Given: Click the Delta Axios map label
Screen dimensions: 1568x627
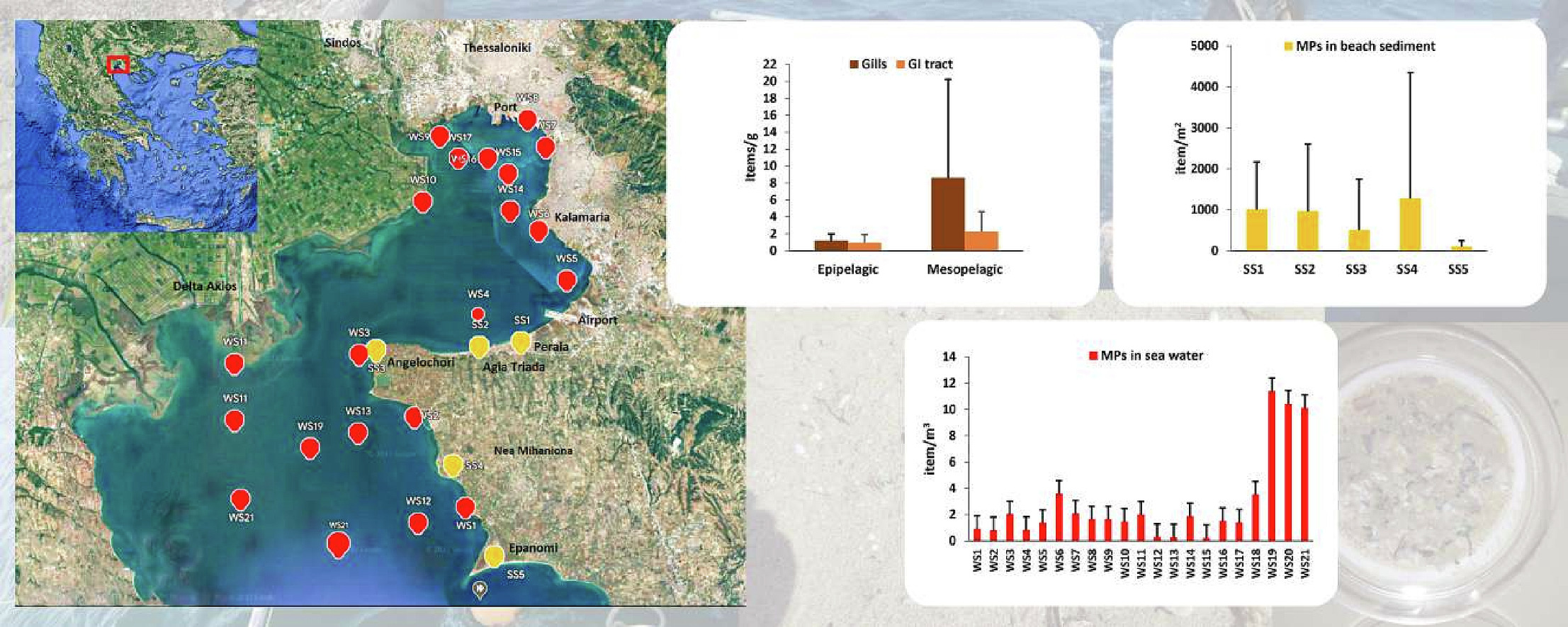Looking at the screenshot, I should 205,286.
